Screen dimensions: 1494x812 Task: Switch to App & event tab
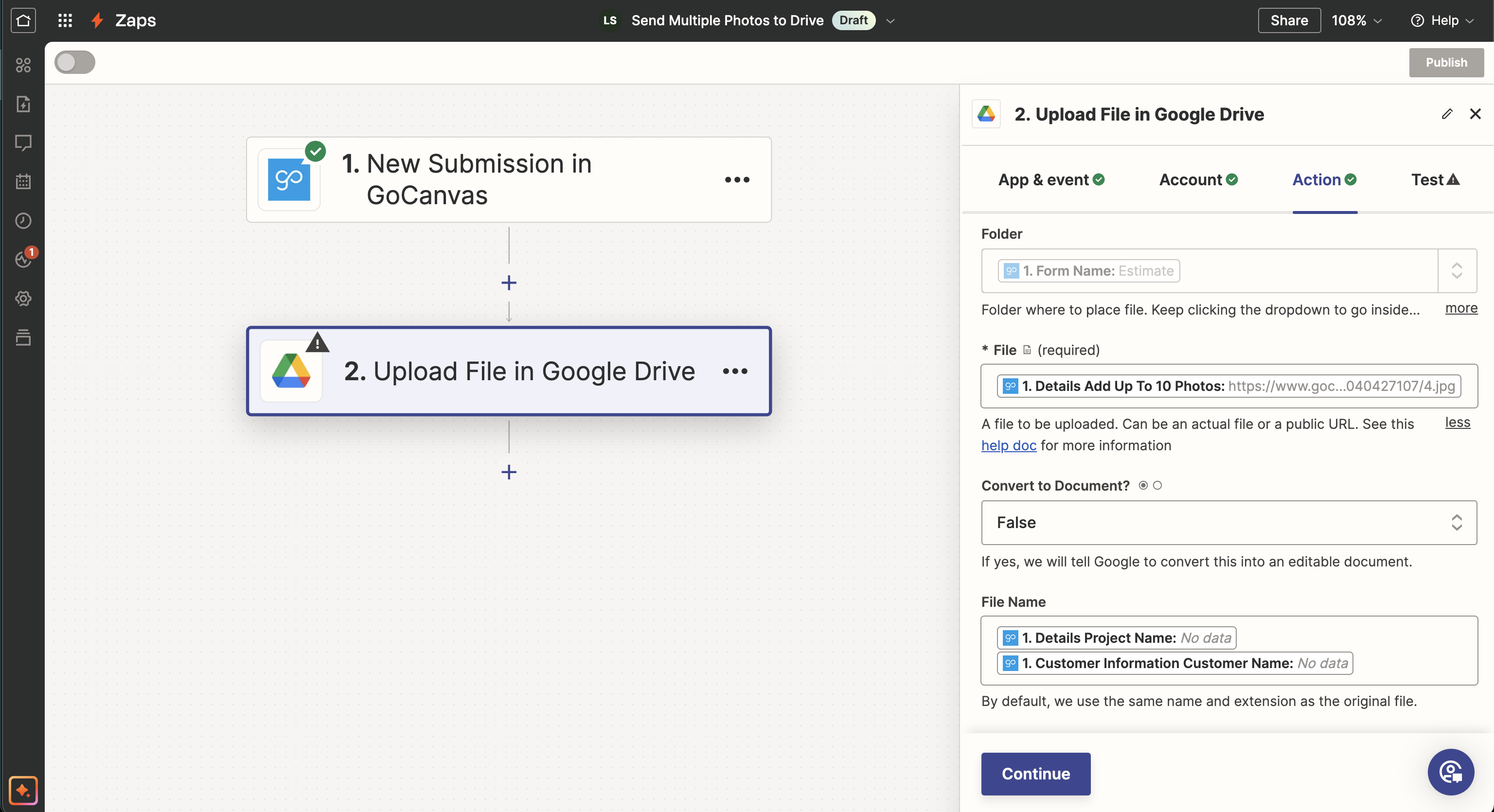click(1051, 180)
